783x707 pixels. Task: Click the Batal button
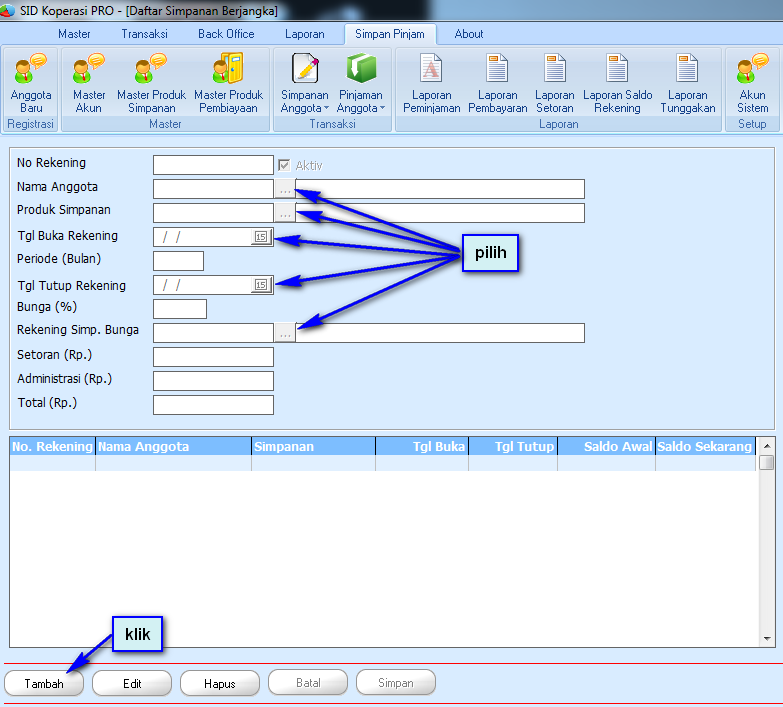tap(308, 683)
